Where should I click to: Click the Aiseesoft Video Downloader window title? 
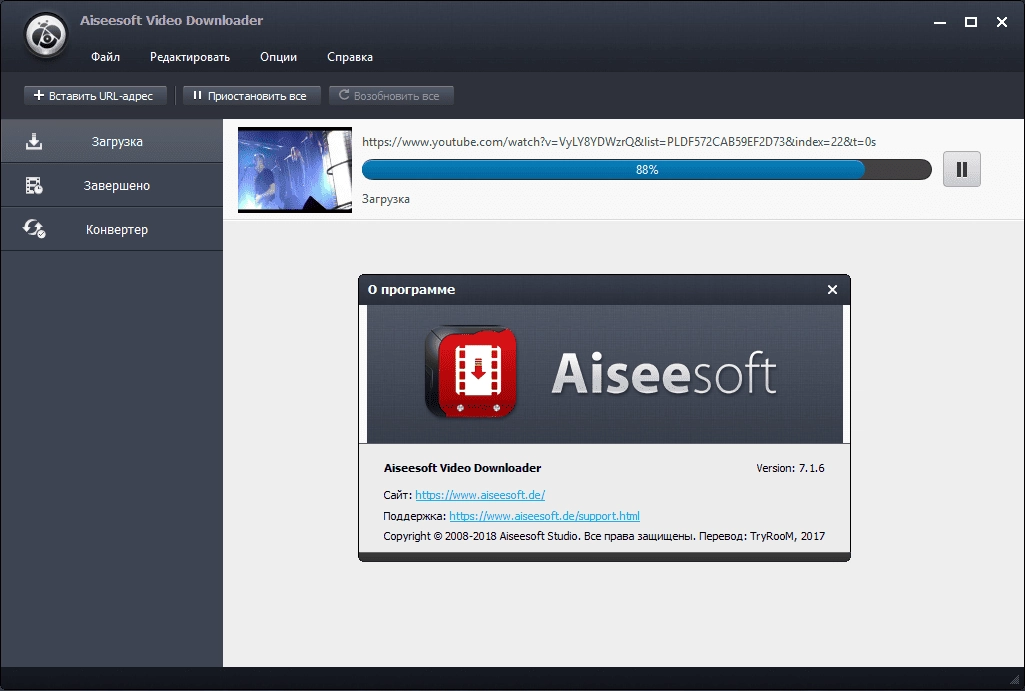tap(171, 20)
